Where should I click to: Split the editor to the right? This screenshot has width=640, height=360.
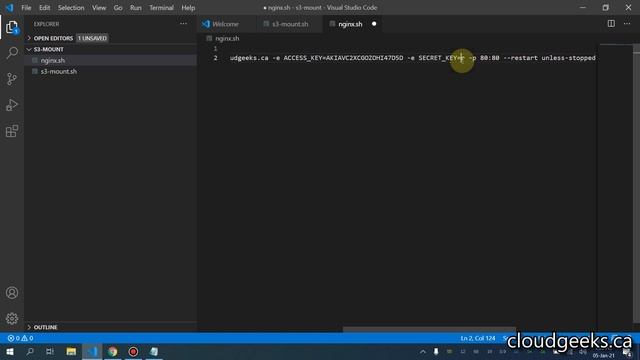[x=611, y=24]
